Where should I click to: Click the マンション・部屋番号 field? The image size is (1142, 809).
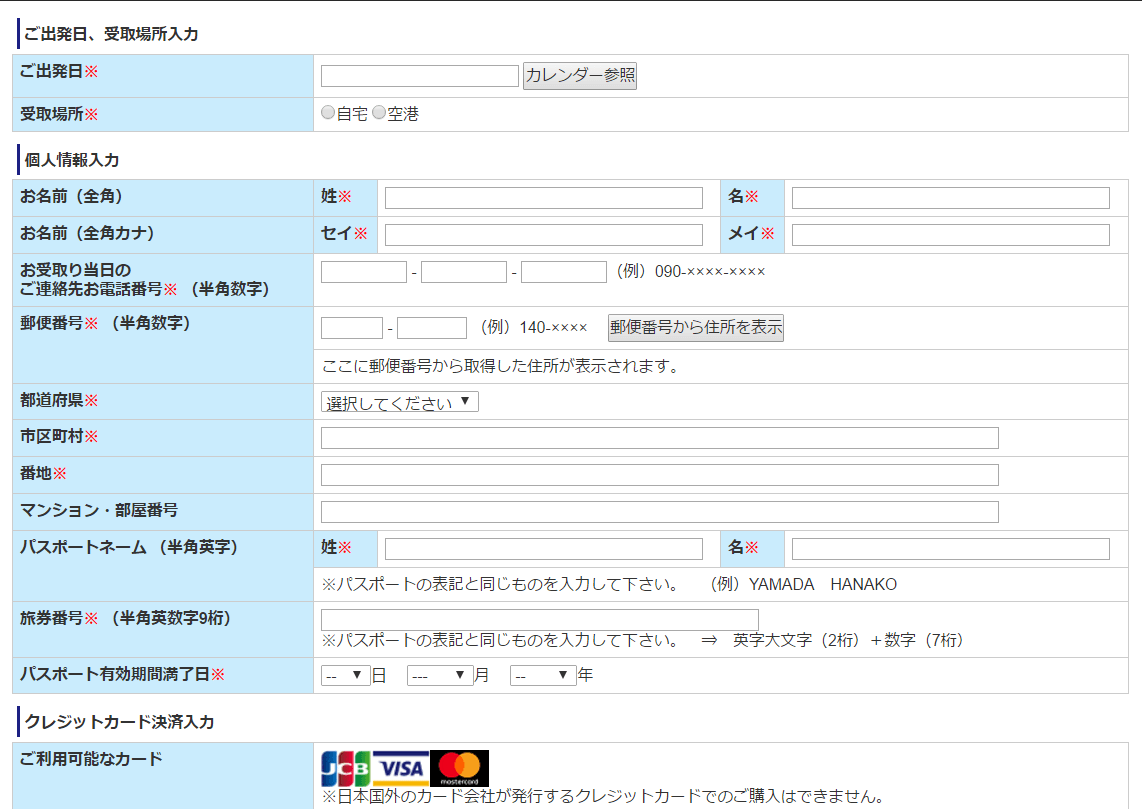[x=659, y=512]
